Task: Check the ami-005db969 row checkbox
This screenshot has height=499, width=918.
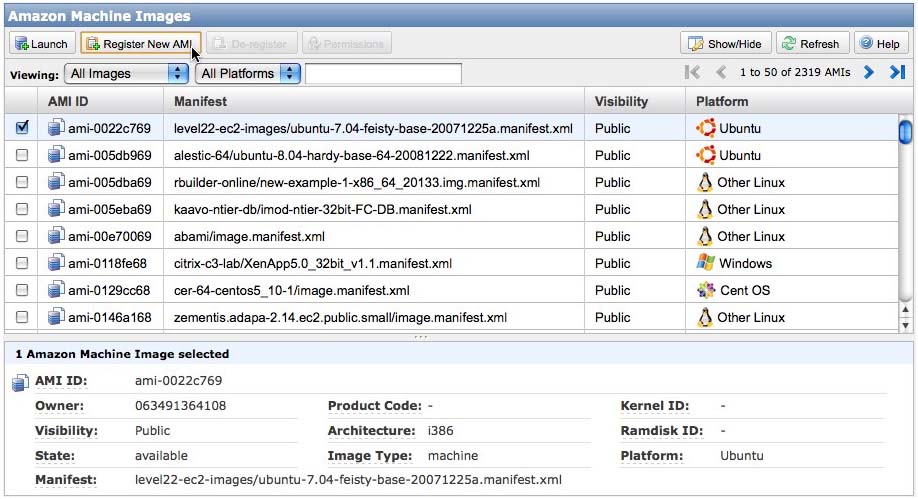Action: [22, 155]
